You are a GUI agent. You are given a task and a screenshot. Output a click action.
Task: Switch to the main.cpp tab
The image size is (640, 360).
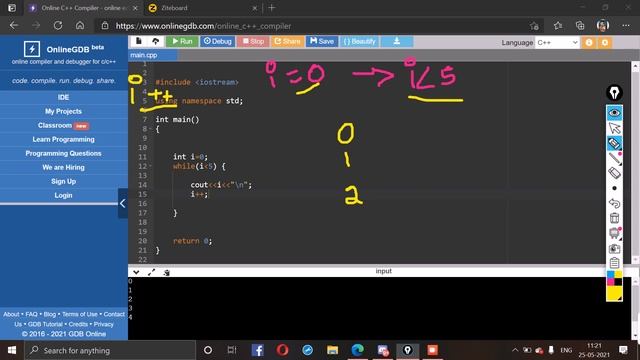click(x=144, y=55)
